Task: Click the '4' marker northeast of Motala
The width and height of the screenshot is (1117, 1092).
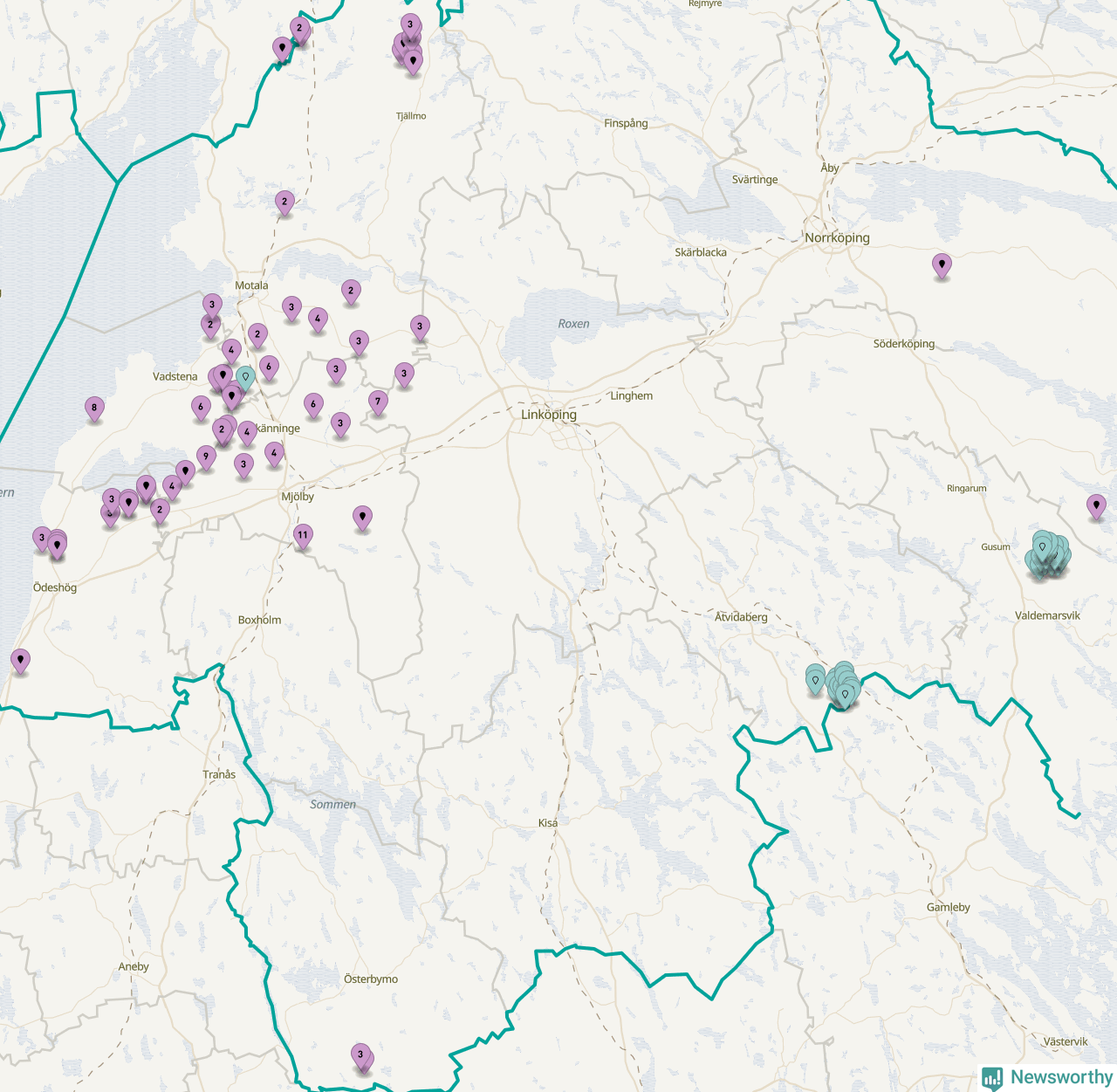Action: (318, 320)
